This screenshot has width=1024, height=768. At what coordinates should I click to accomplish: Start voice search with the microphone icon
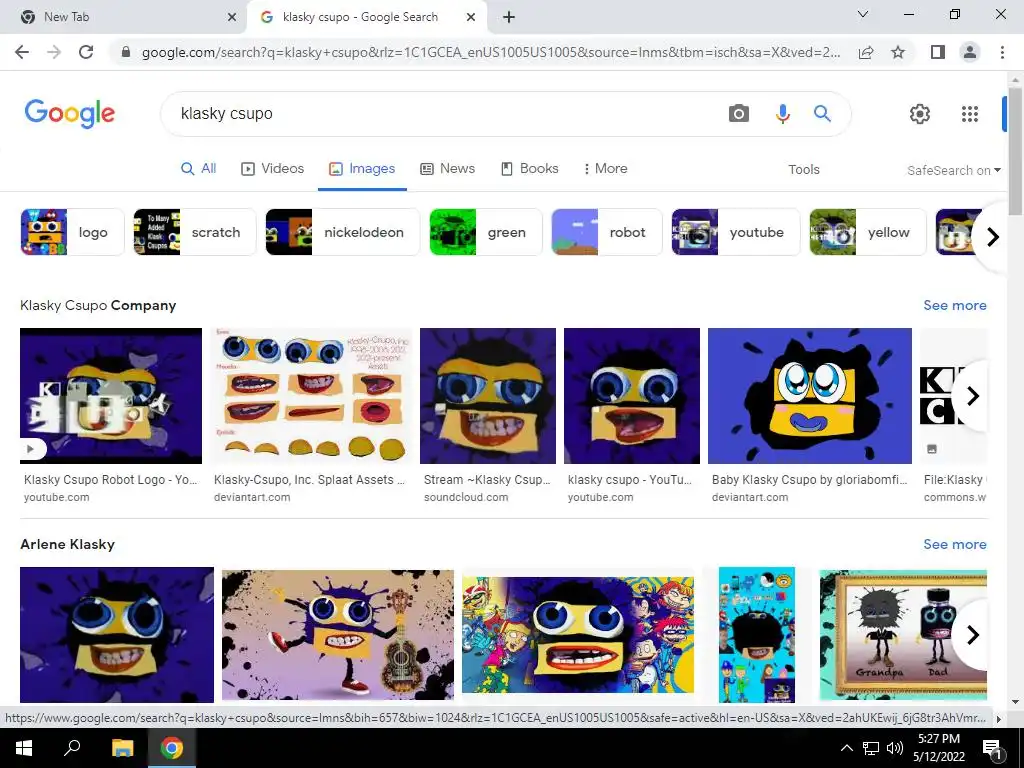point(782,114)
